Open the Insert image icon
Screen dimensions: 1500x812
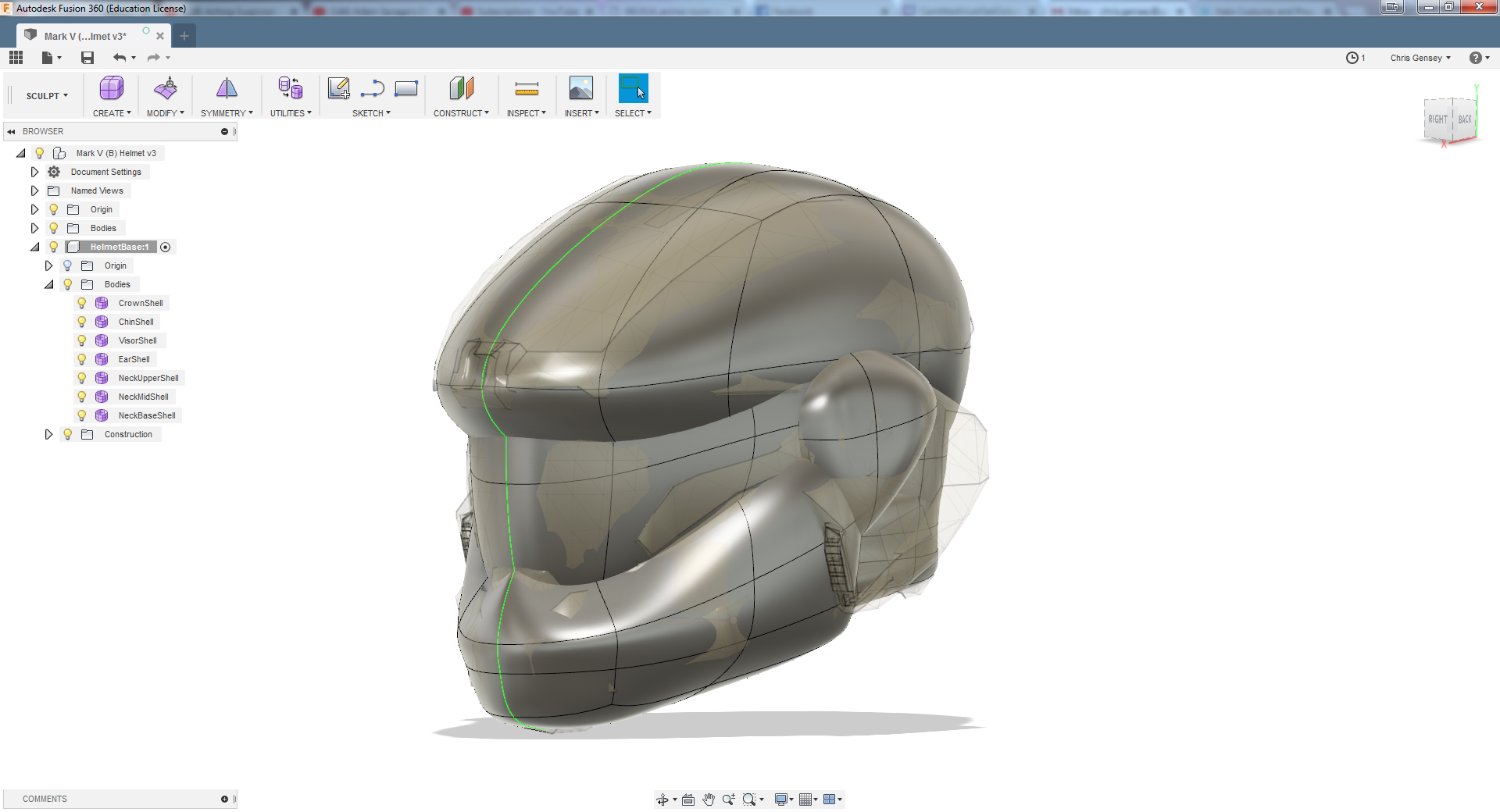click(x=581, y=88)
